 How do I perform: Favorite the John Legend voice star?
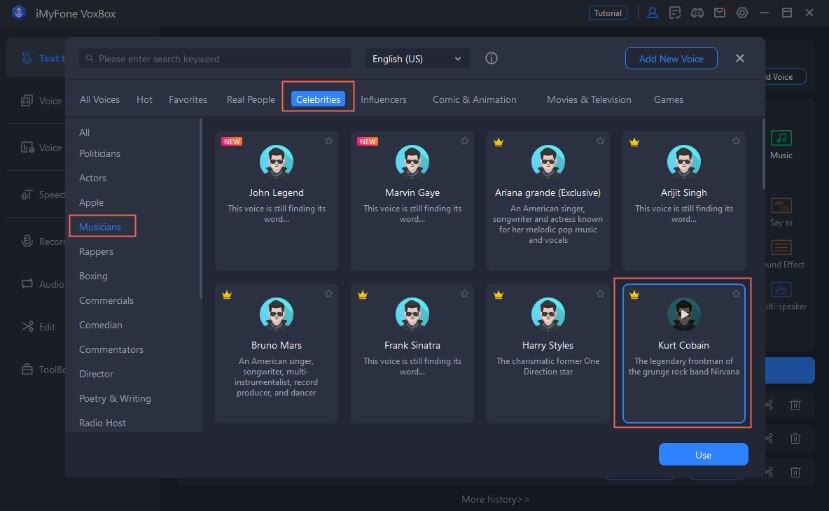(329, 141)
